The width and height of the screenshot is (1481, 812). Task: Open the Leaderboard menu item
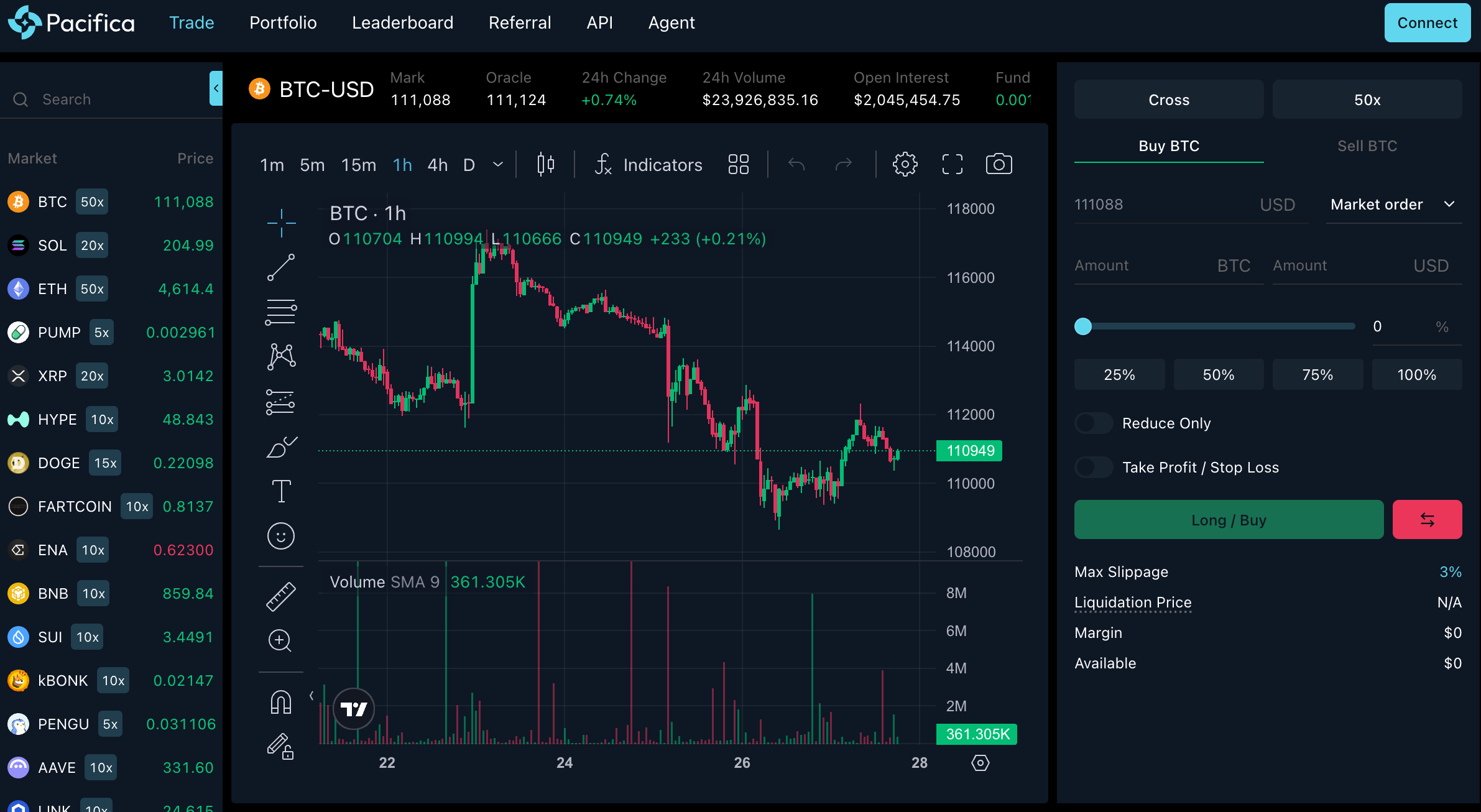[402, 23]
